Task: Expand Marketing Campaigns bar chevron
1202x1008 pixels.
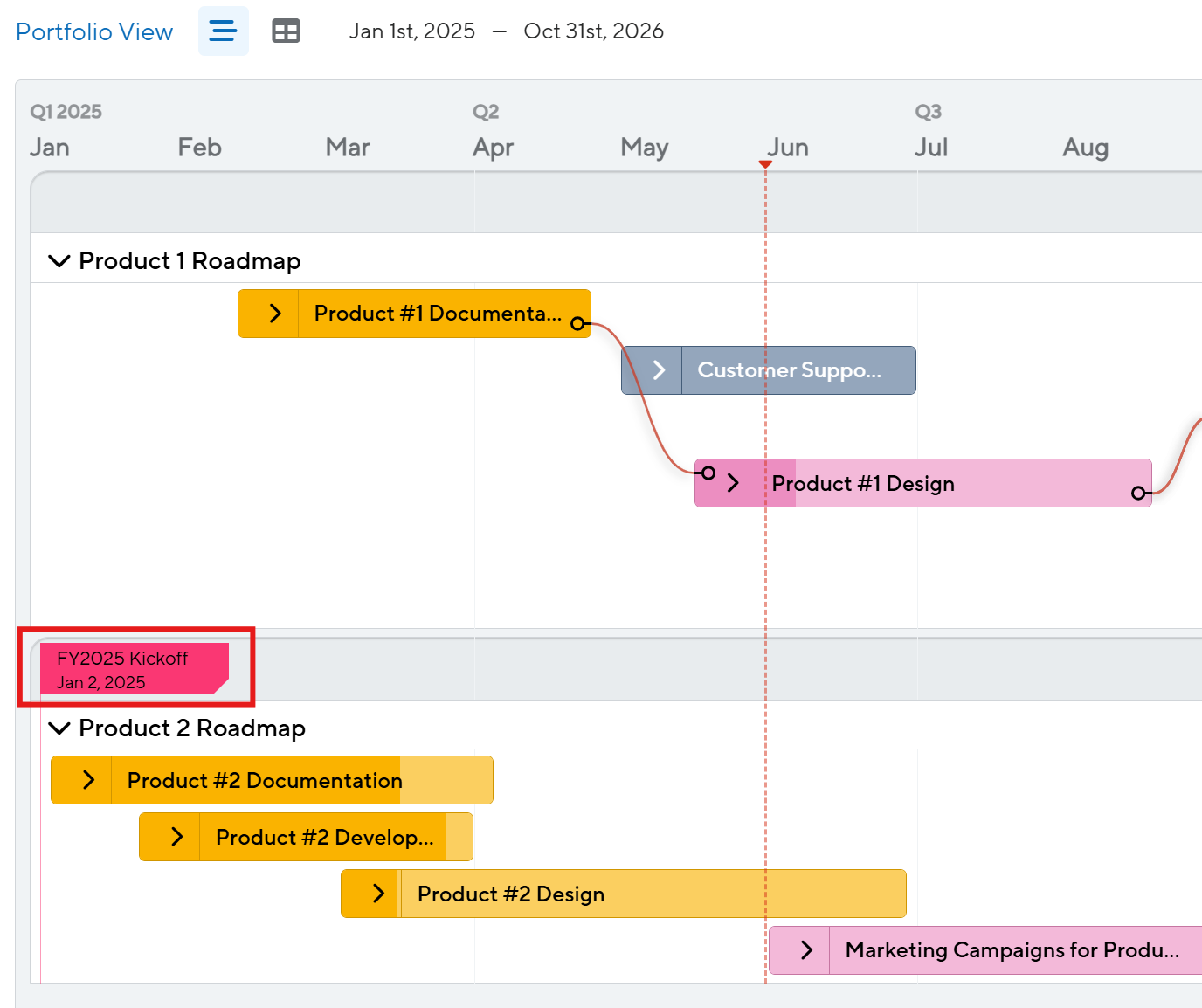Action: tap(806, 950)
